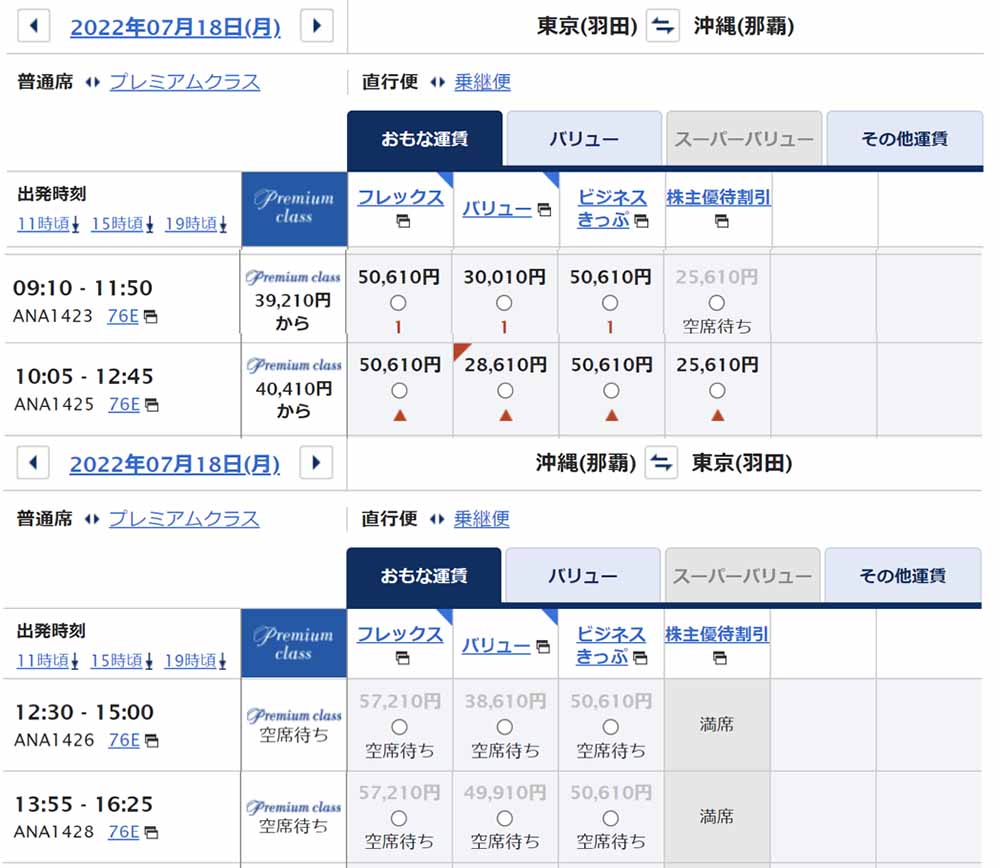This screenshot has width=1000, height=868.
Task: Switch to その他運賃 tab in lower section
Action: pyautogui.click(x=903, y=575)
